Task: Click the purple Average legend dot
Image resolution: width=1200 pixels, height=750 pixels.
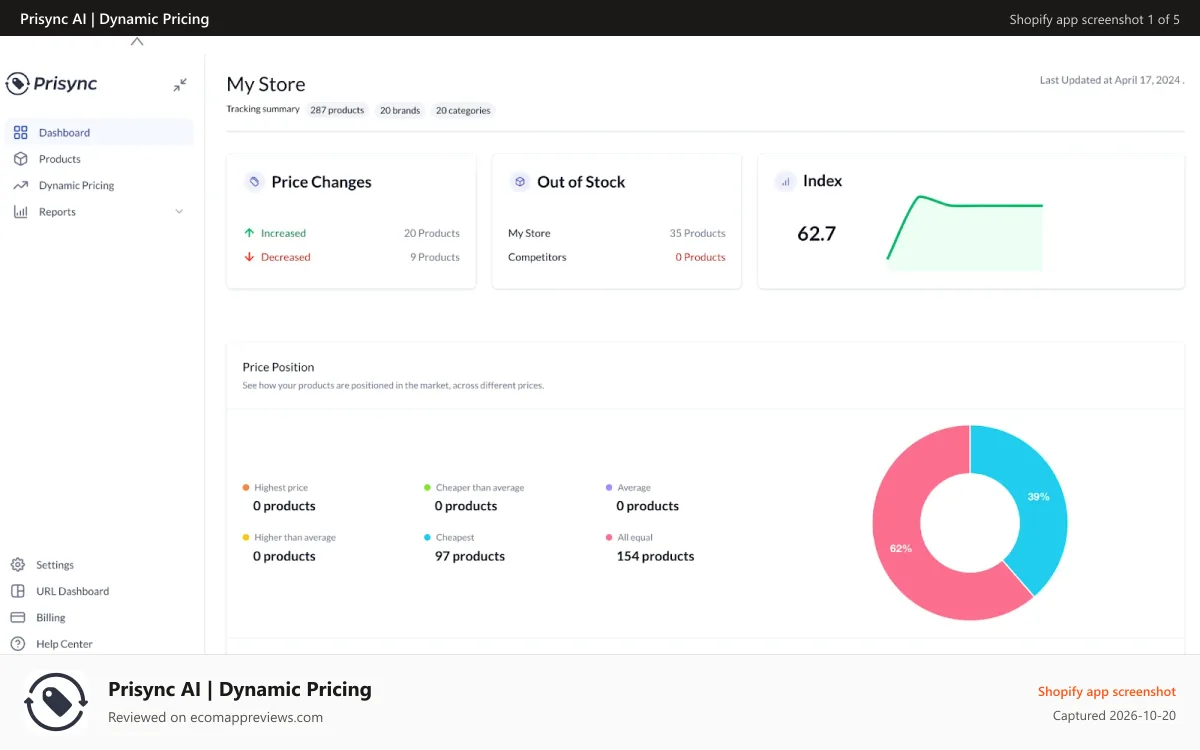Action: coord(609,487)
